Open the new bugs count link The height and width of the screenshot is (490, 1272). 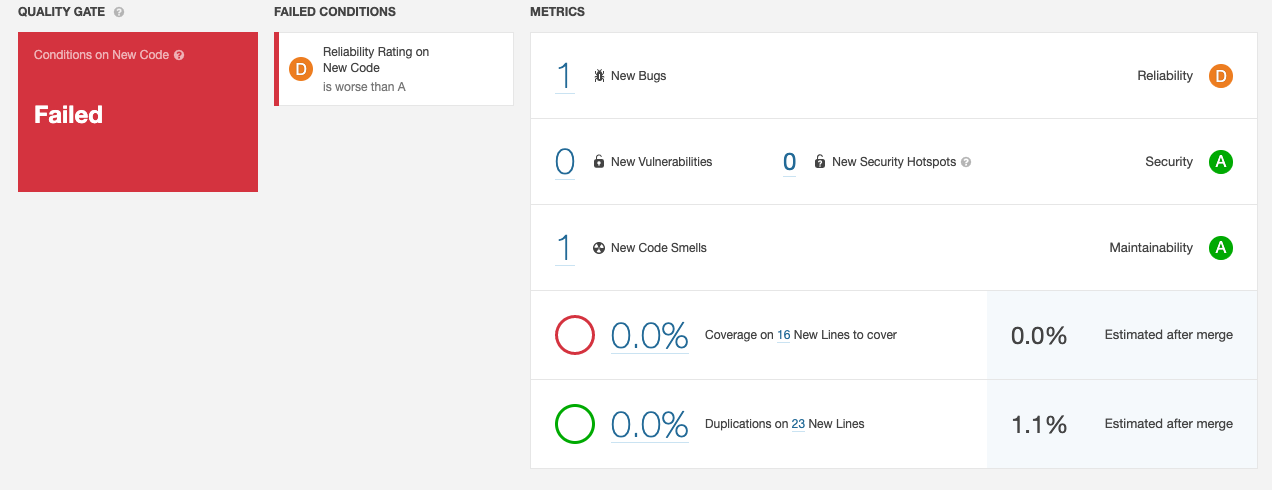(x=564, y=76)
